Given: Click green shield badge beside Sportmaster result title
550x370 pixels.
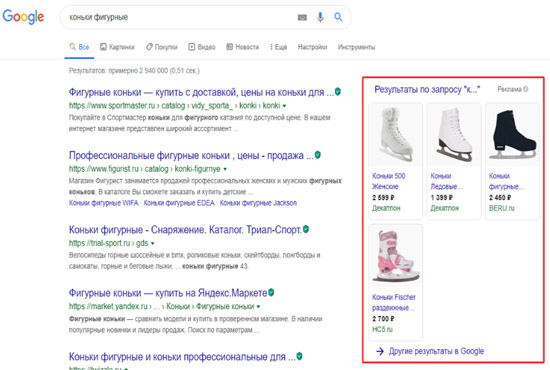Looking at the screenshot, I should [338, 92].
